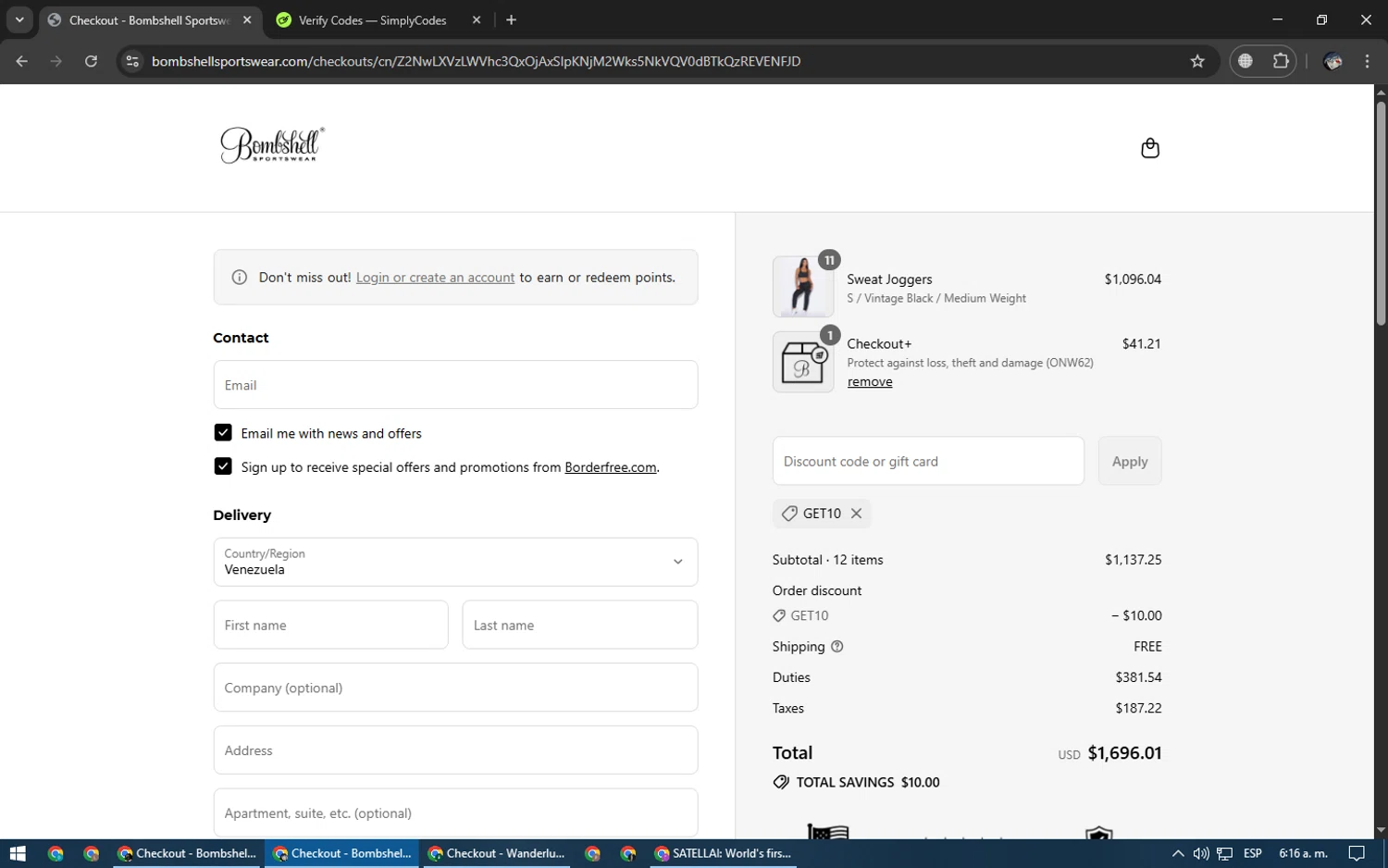This screenshot has height=868, width=1388.
Task: Open the Windows notification center icon
Action: pos(1357,853)
